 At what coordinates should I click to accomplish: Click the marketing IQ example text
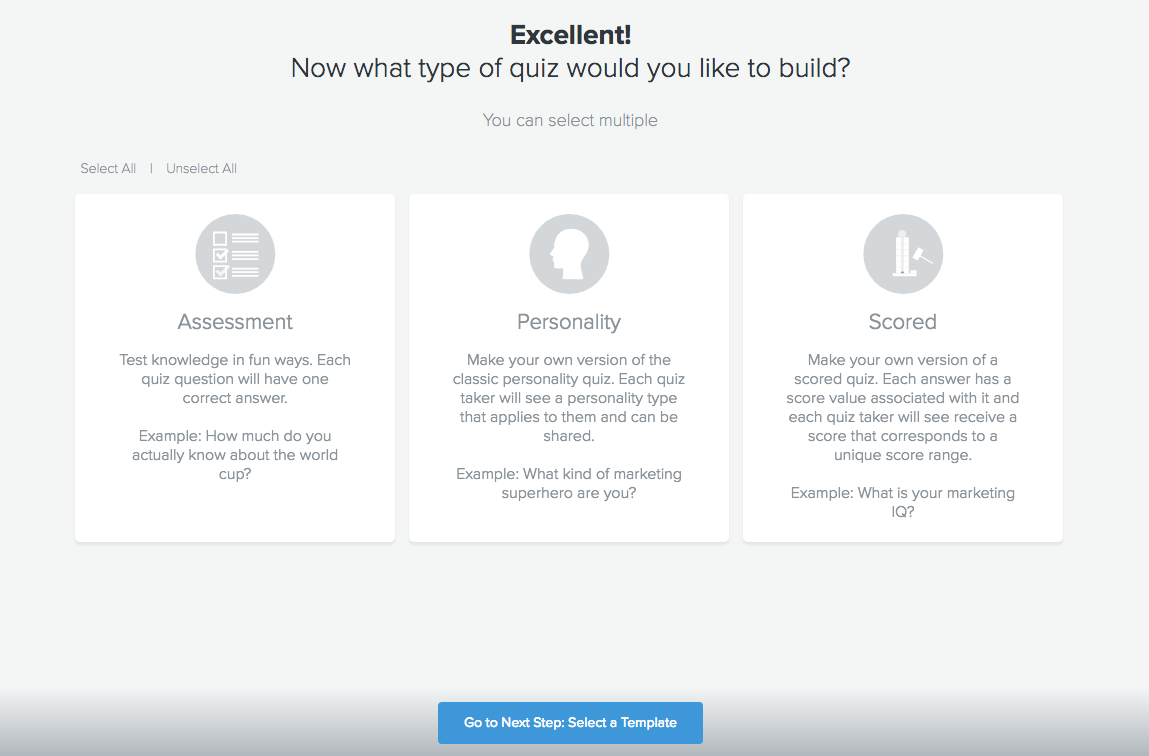tap(902, 502)
